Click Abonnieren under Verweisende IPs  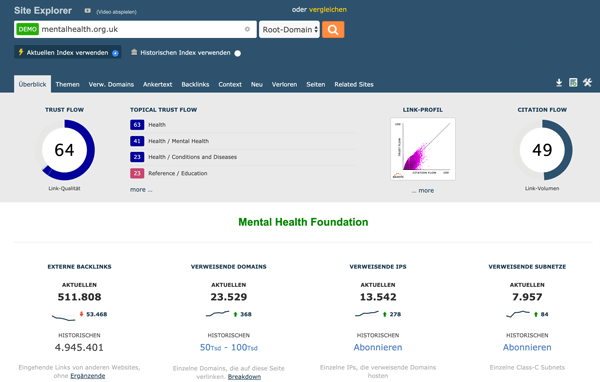pos(378,347)
